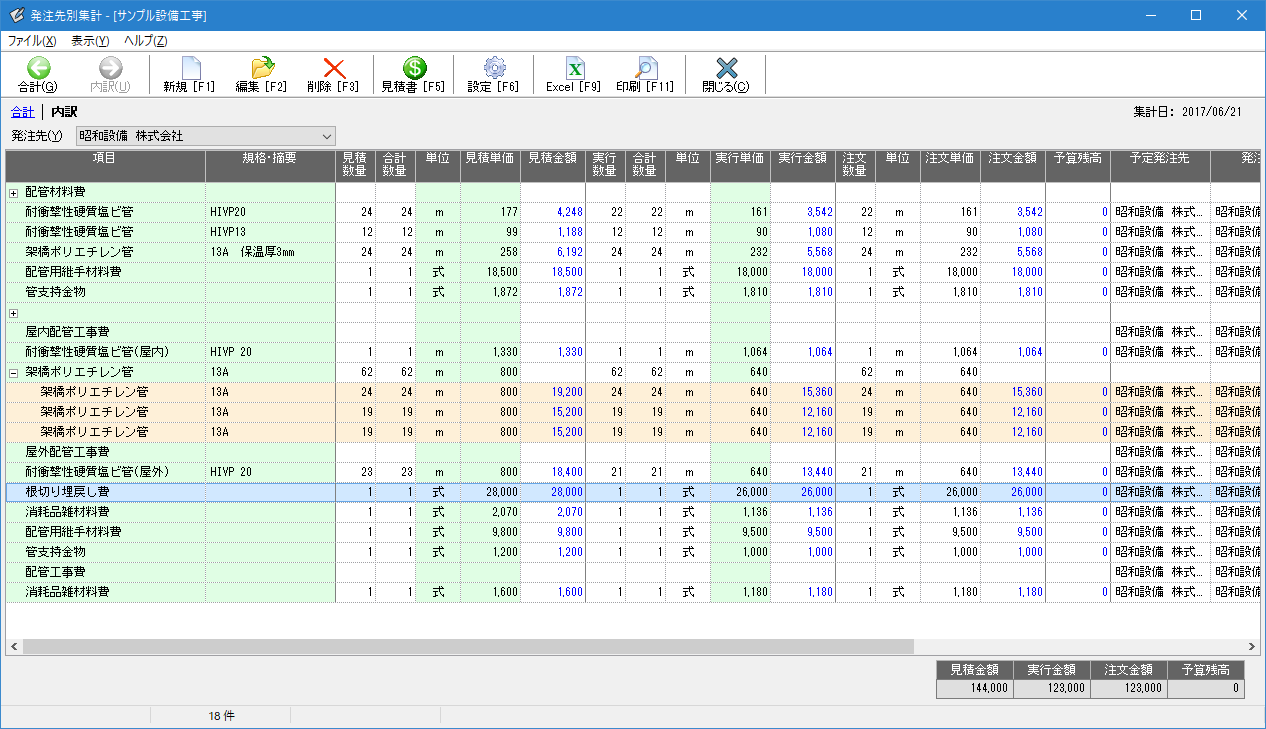The width and height of the screenshot is (1266, 729).
Task: Open 見積書 [F5] dollar icon
Action: click(414, 68)
